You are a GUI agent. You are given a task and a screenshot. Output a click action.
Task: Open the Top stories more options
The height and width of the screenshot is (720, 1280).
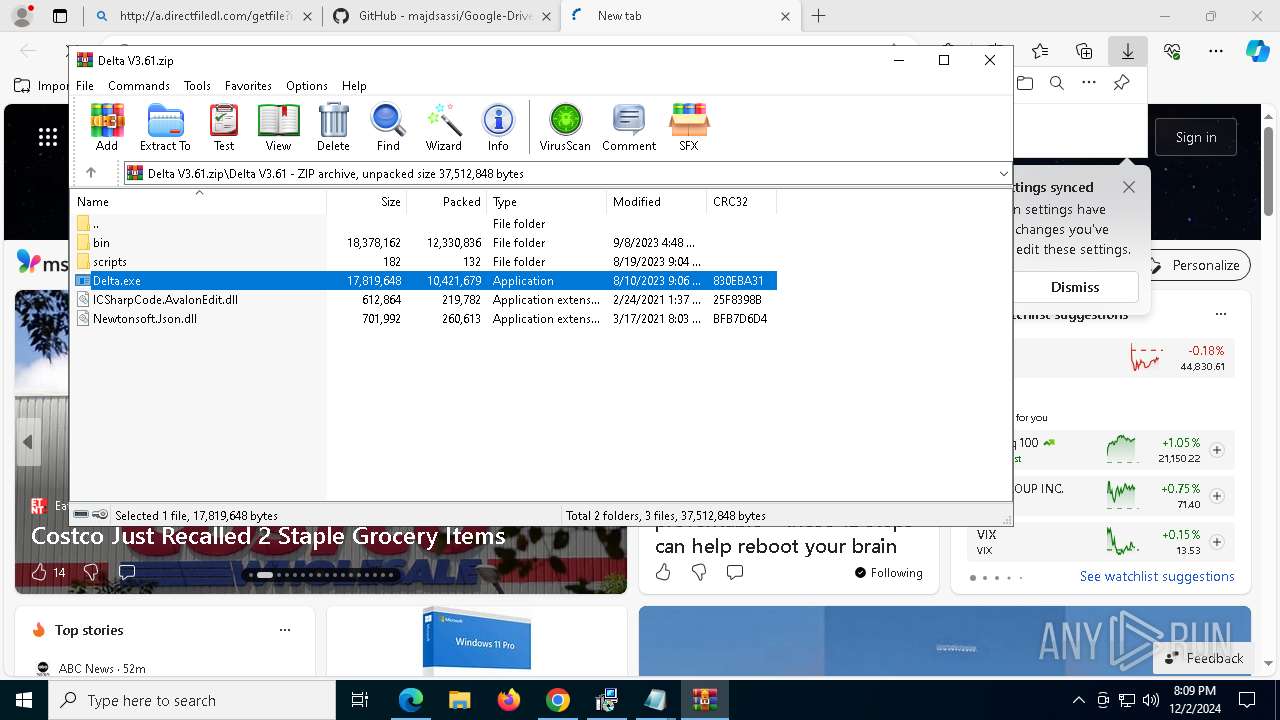[x=285, y=630]
